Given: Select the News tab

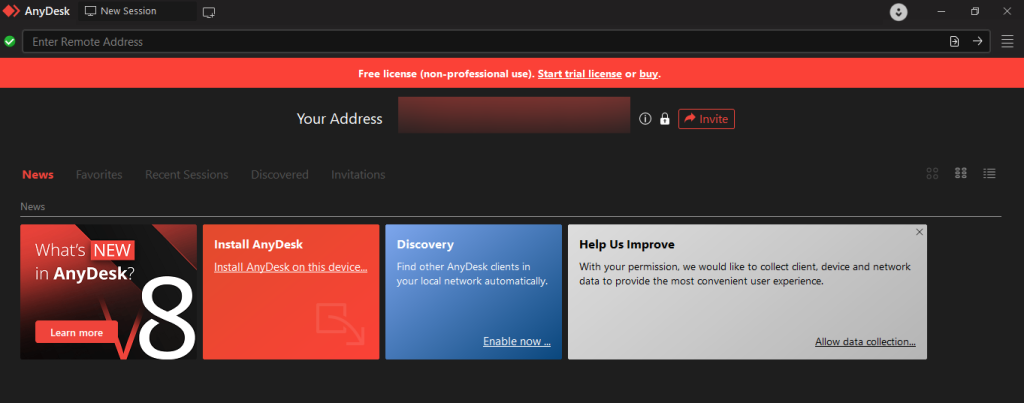Looking at the screenshot, I should (x=38, y=174).
